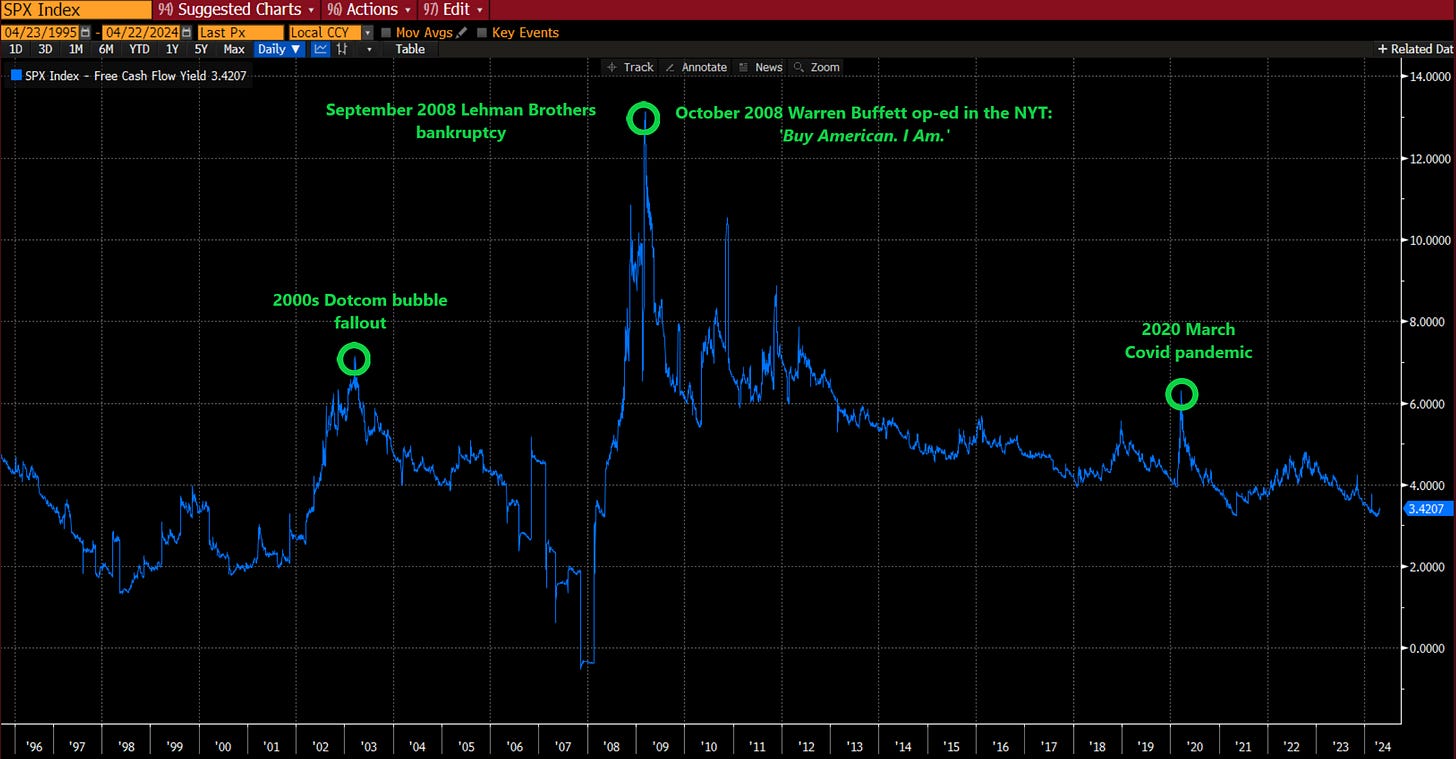This screenshot has width=1456, height=759.
Task: Click the Related Data button
Action: click(x=1416, y=49)
